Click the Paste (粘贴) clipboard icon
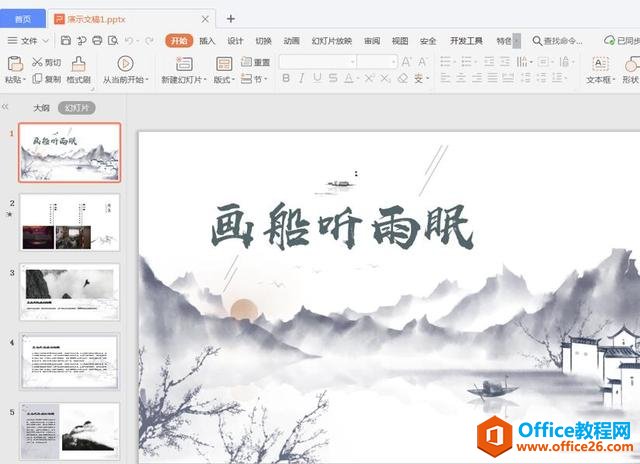 [x=15, y=64]
